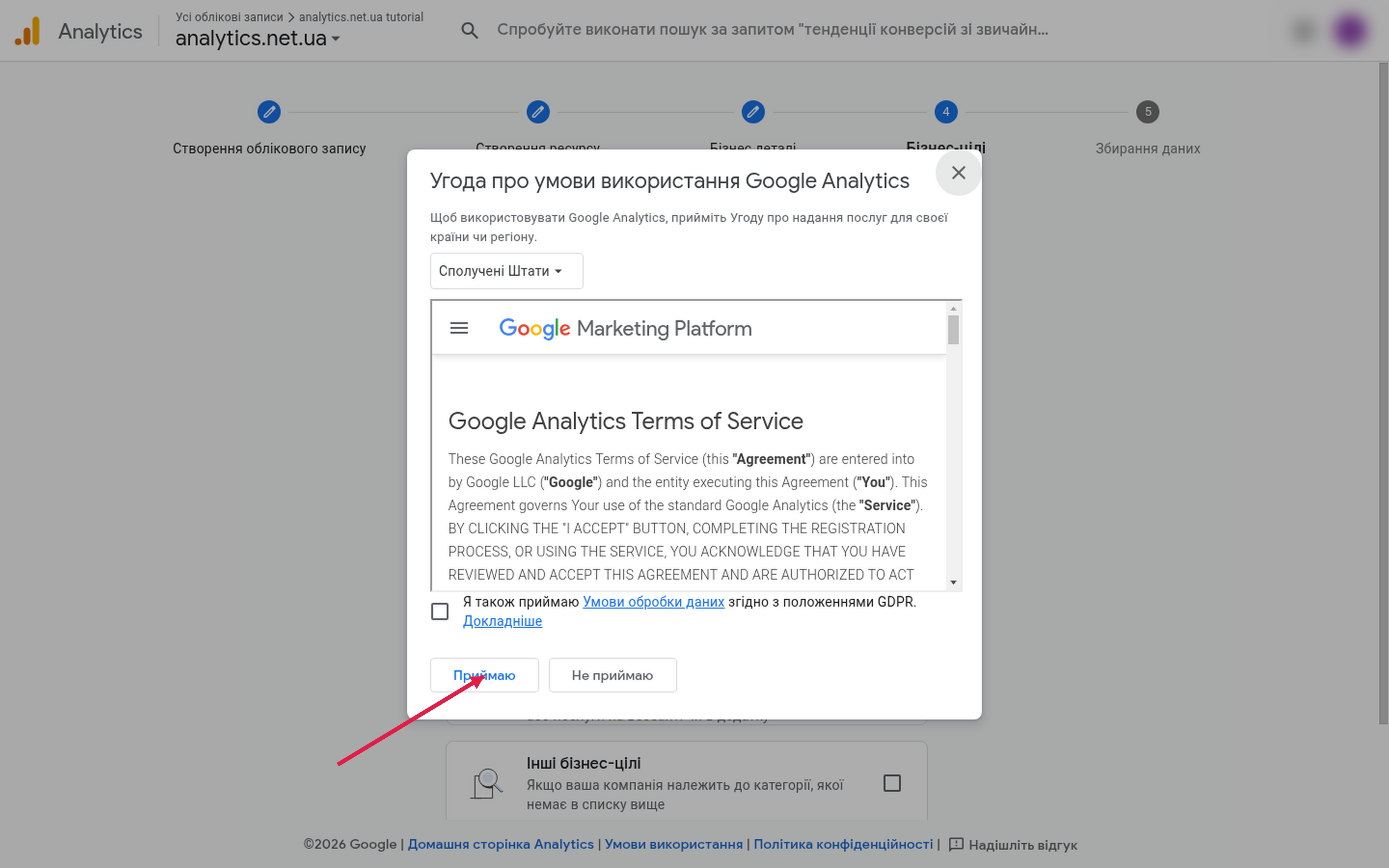Open the analytics.net.ua account selector dropdown
Image resolution: width=1389 pixels, height=868 pixels.
(x=257, y=39)
